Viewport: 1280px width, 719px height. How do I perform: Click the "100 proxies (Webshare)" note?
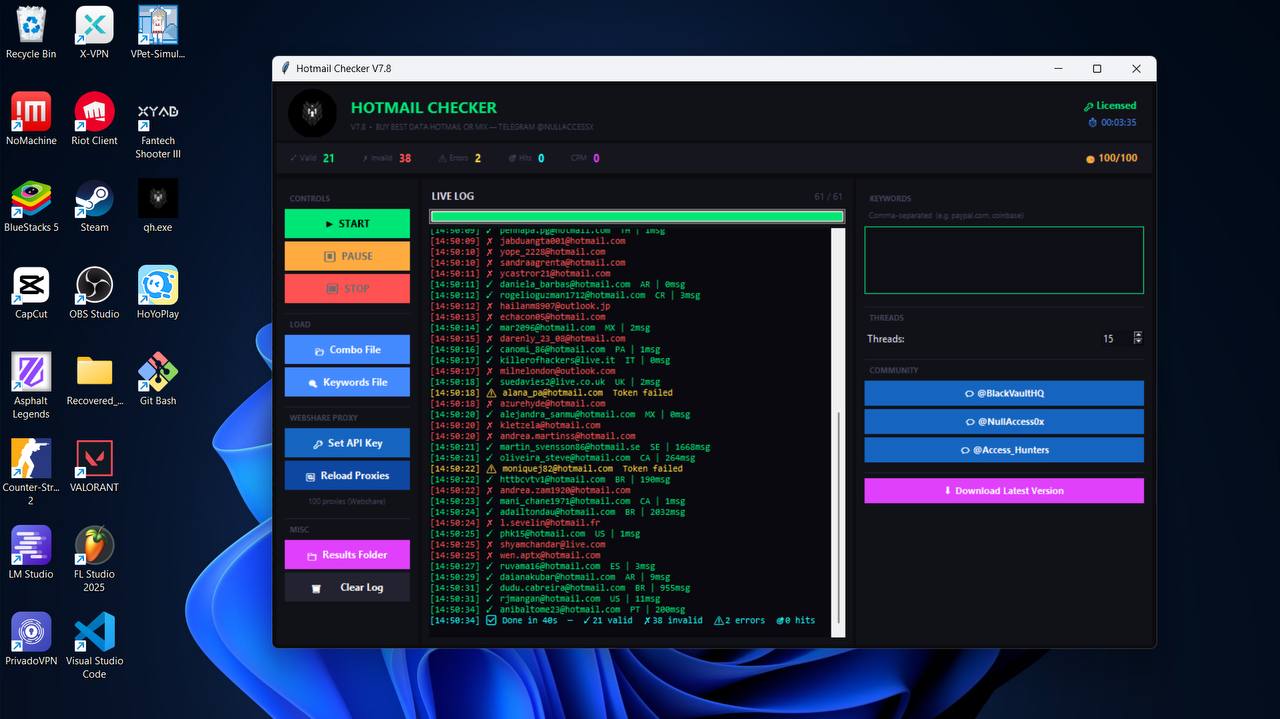347,501
